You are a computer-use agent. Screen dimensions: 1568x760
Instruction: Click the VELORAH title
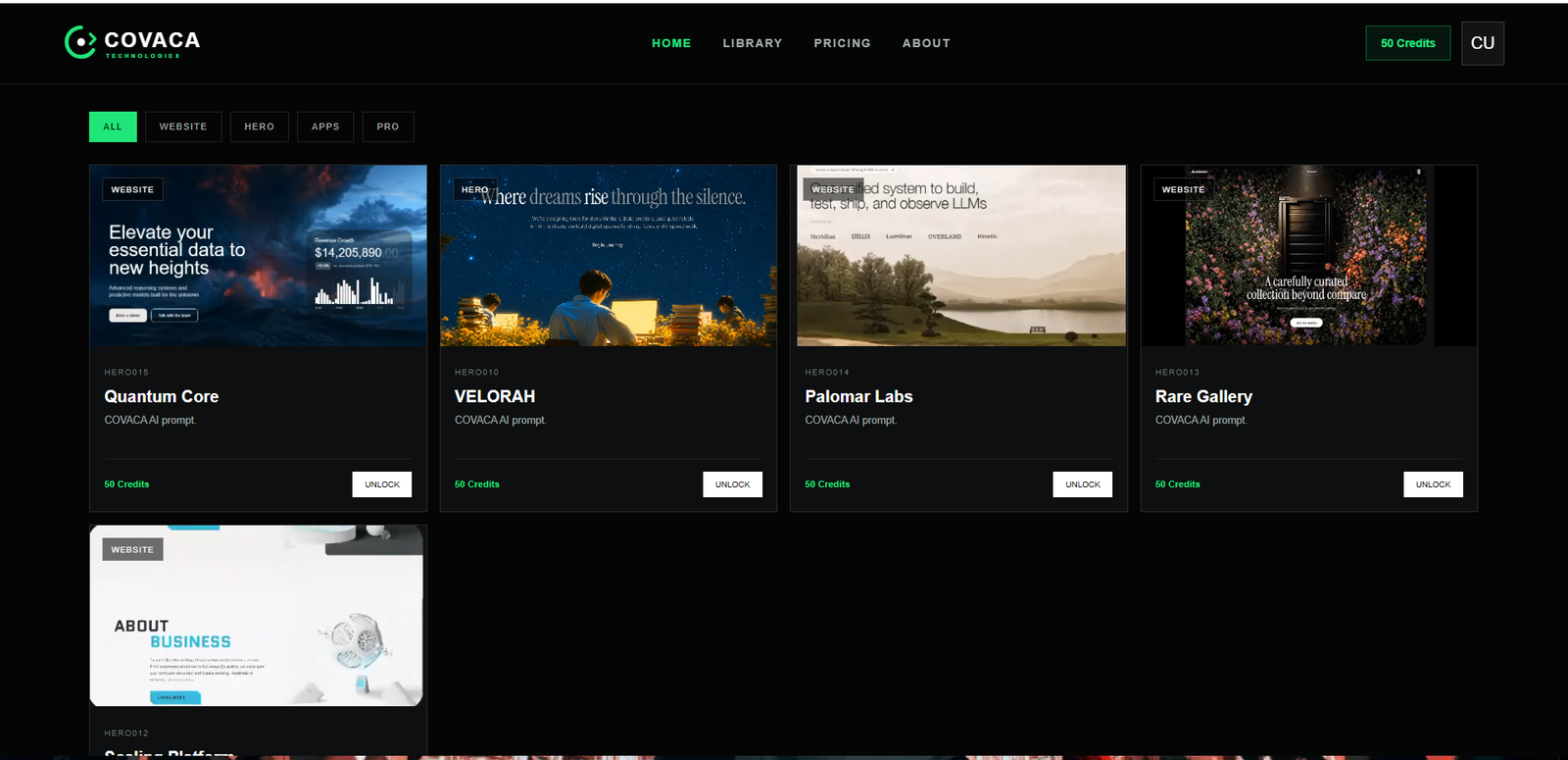point(495,396)
